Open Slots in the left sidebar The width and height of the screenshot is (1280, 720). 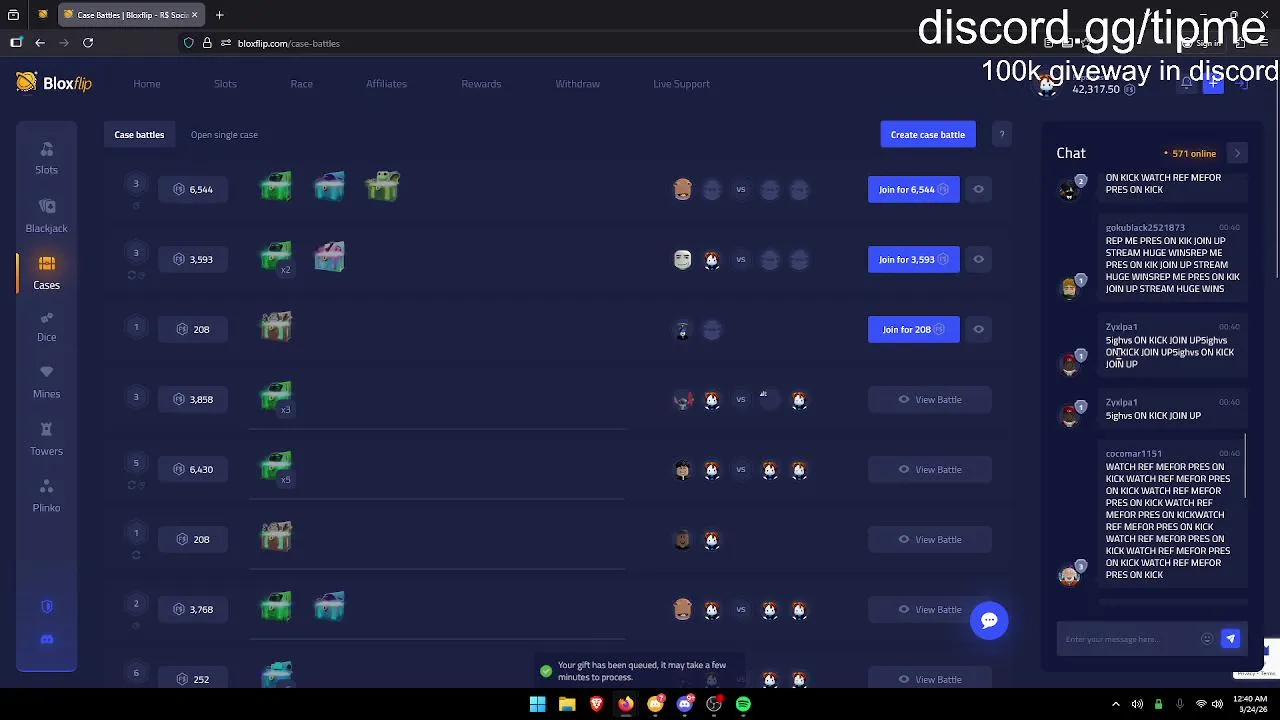click(x=46, y=158)
